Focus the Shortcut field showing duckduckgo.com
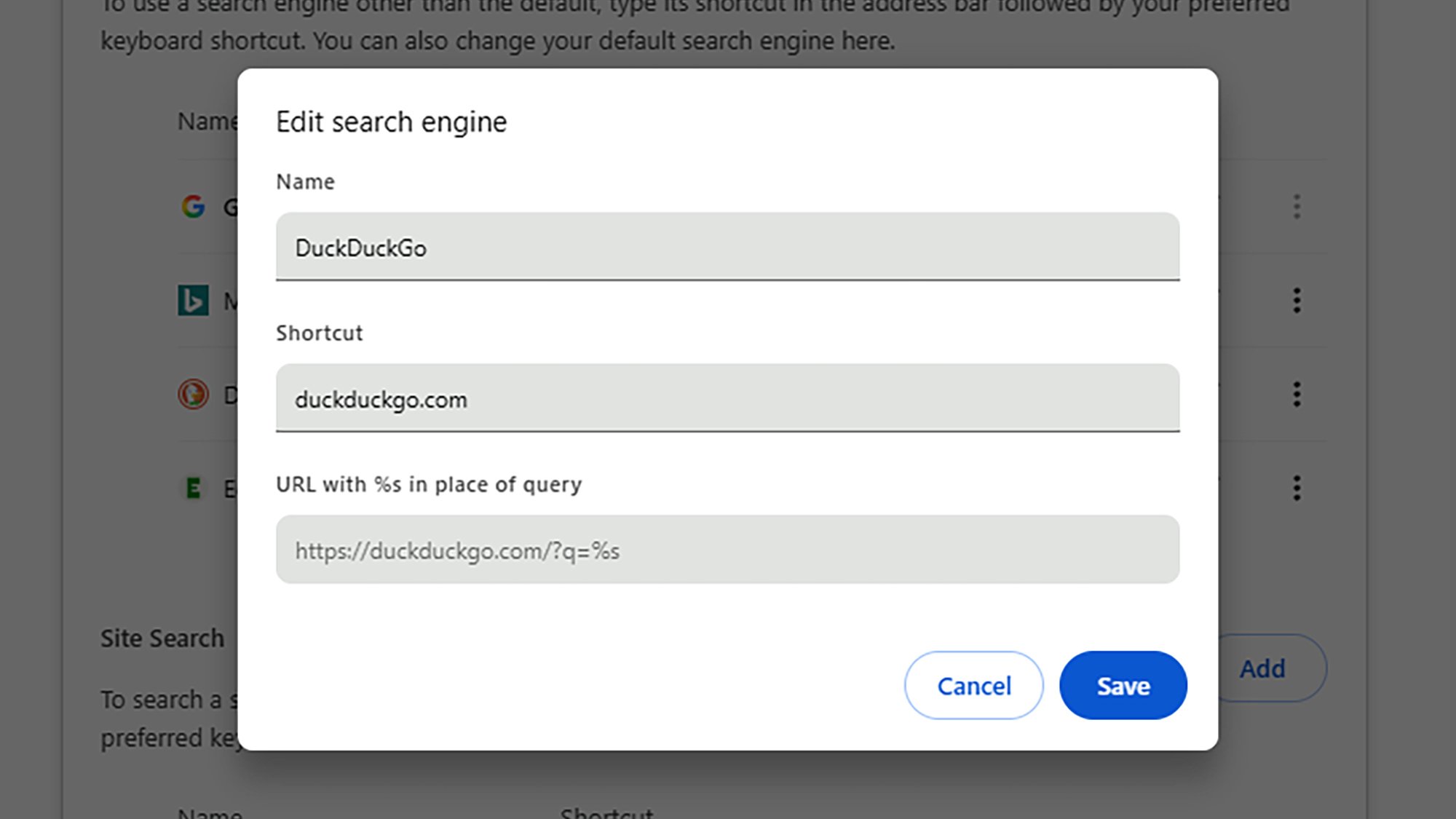The width and height of the screenshot is (1456, 819). (728, 399)
